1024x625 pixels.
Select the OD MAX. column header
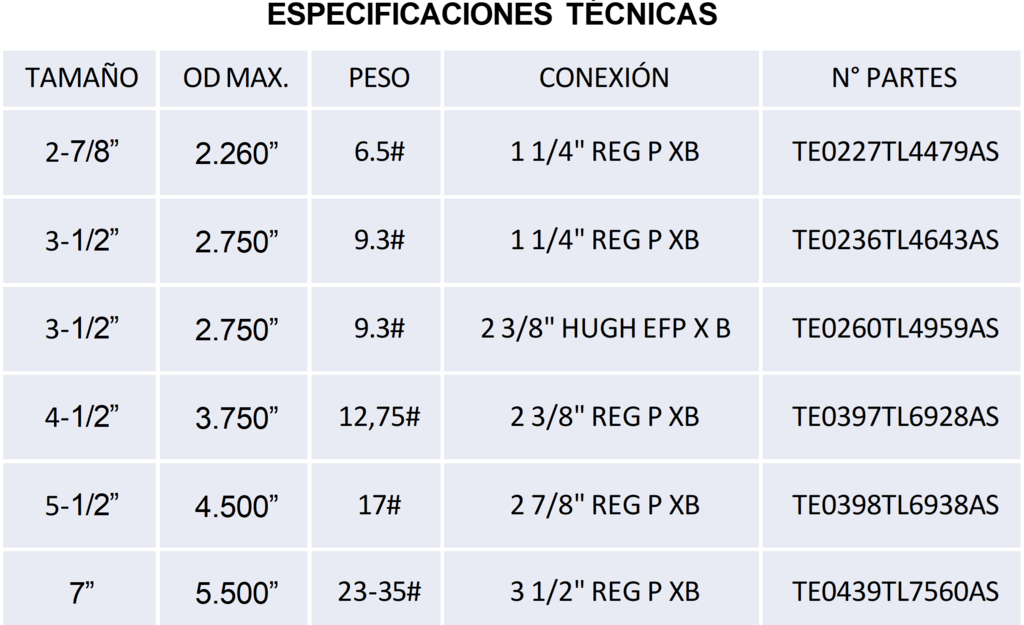coord(236,78)
